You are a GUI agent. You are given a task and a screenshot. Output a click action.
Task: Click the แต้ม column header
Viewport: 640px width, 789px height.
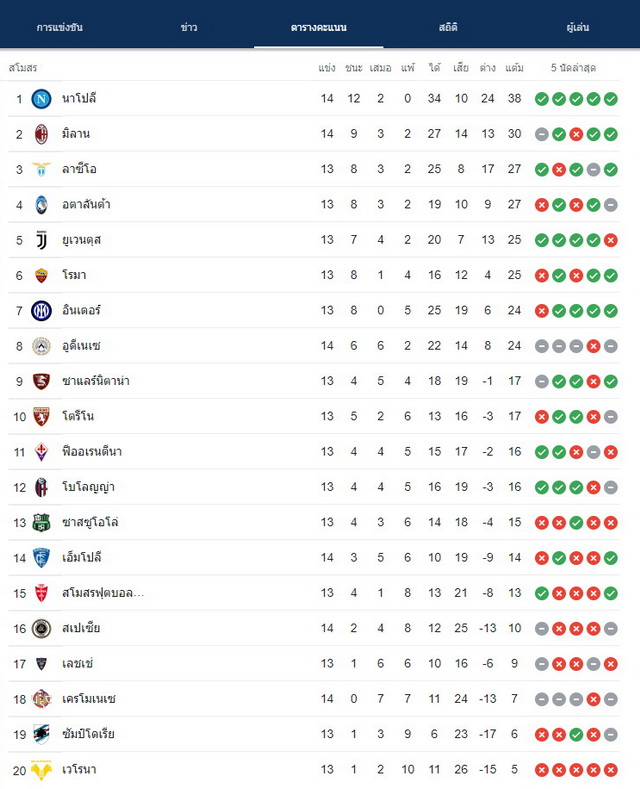click(514, 67)
